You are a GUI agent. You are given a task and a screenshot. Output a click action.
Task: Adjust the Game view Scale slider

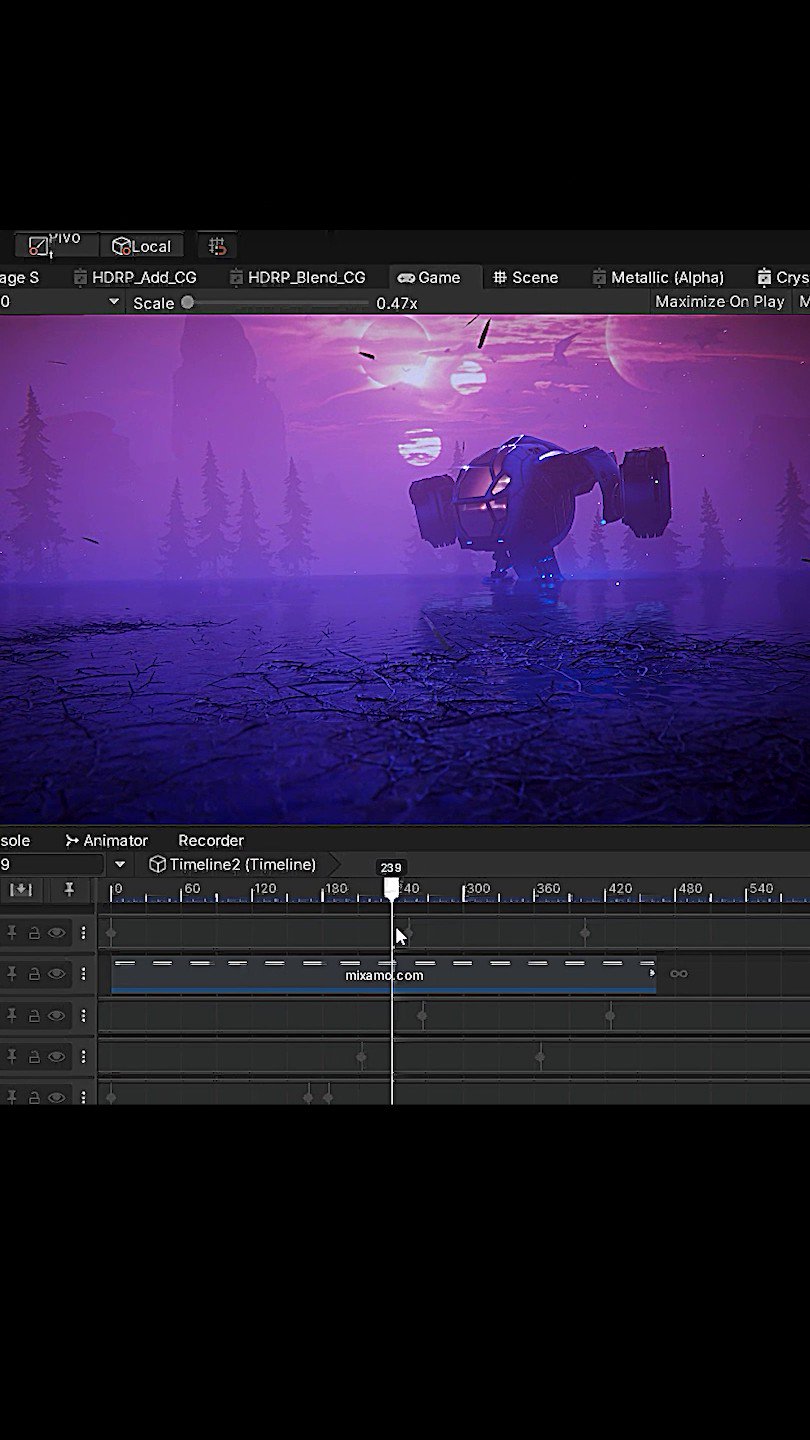pyautogui.click(x=188, y=303)
